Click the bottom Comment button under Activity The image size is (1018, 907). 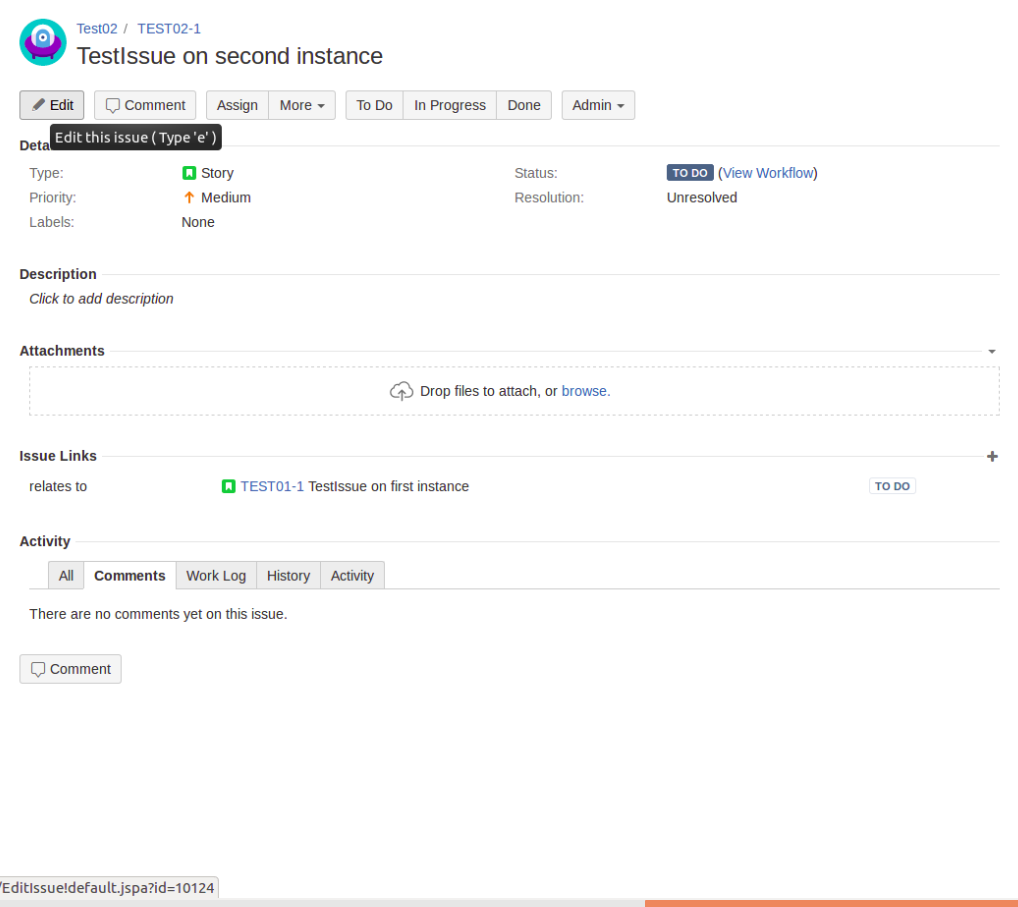pyautogui.click(x=70, y=669)
